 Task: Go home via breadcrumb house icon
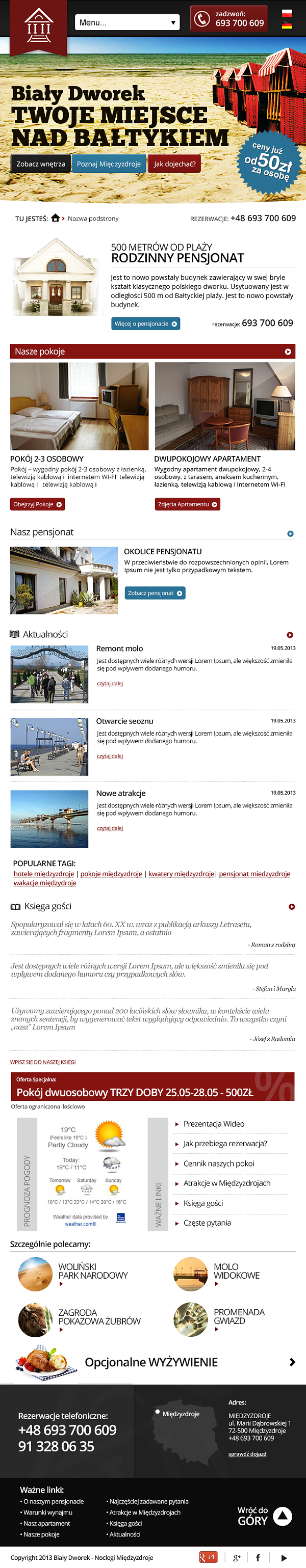point(56,218)
